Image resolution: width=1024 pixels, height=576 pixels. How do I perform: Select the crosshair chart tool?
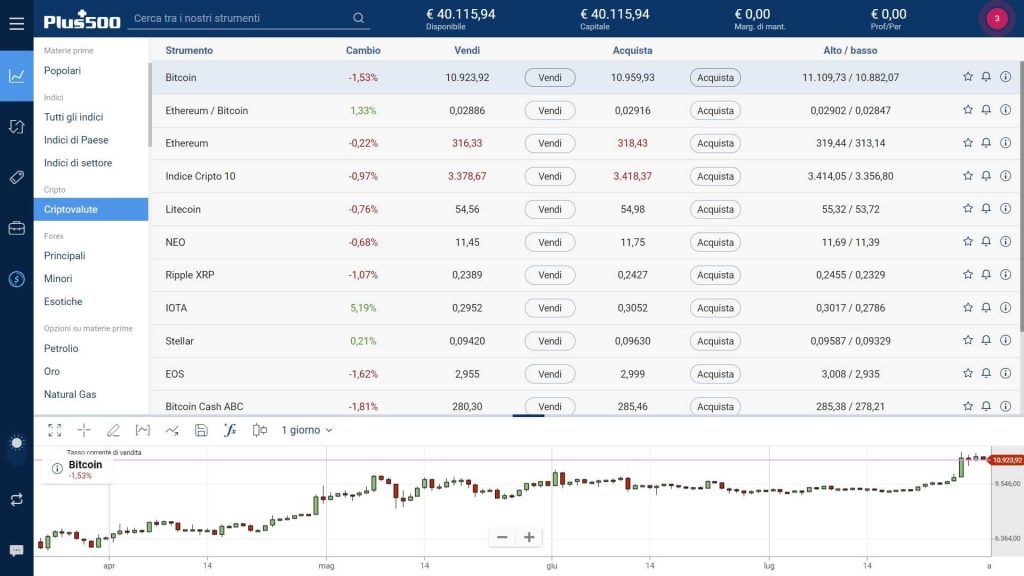[x=84, y=430]
